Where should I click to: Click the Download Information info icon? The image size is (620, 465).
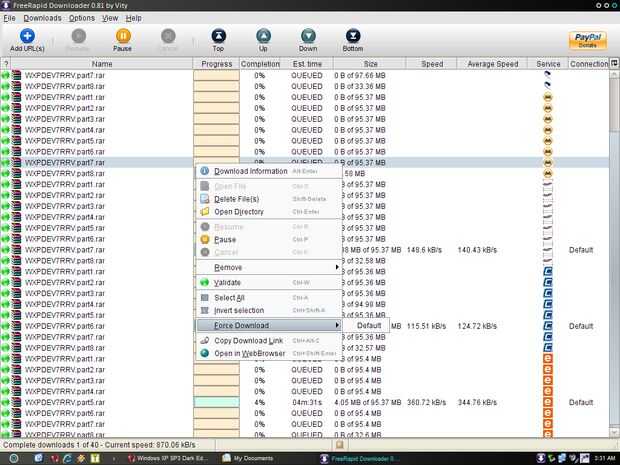(x=204, y=171)
